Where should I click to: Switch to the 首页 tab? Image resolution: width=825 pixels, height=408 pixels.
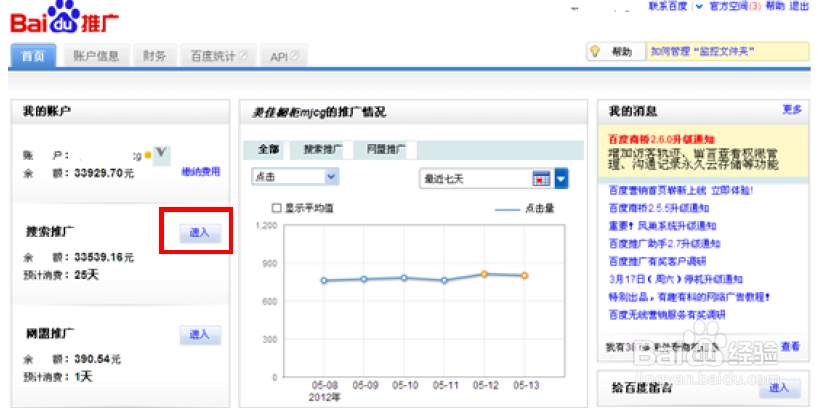tap(33, 56)
